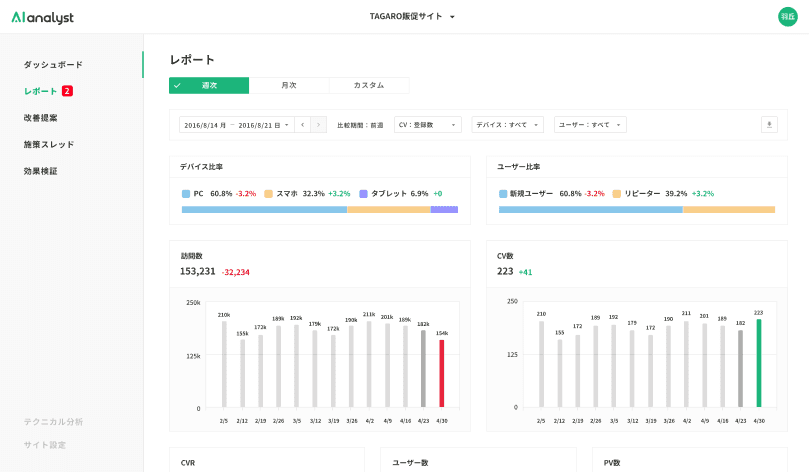Click the red notification badge 2
The width and height of the screenshot is (809, 472).
pyautogui.click(x=67, y=91)
